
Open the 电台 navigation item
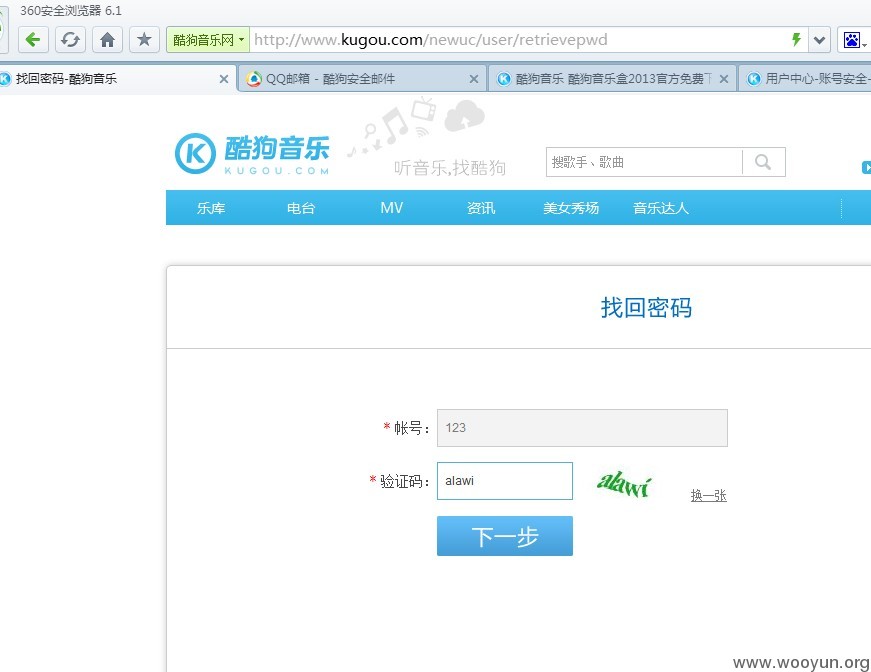[301, 208]
